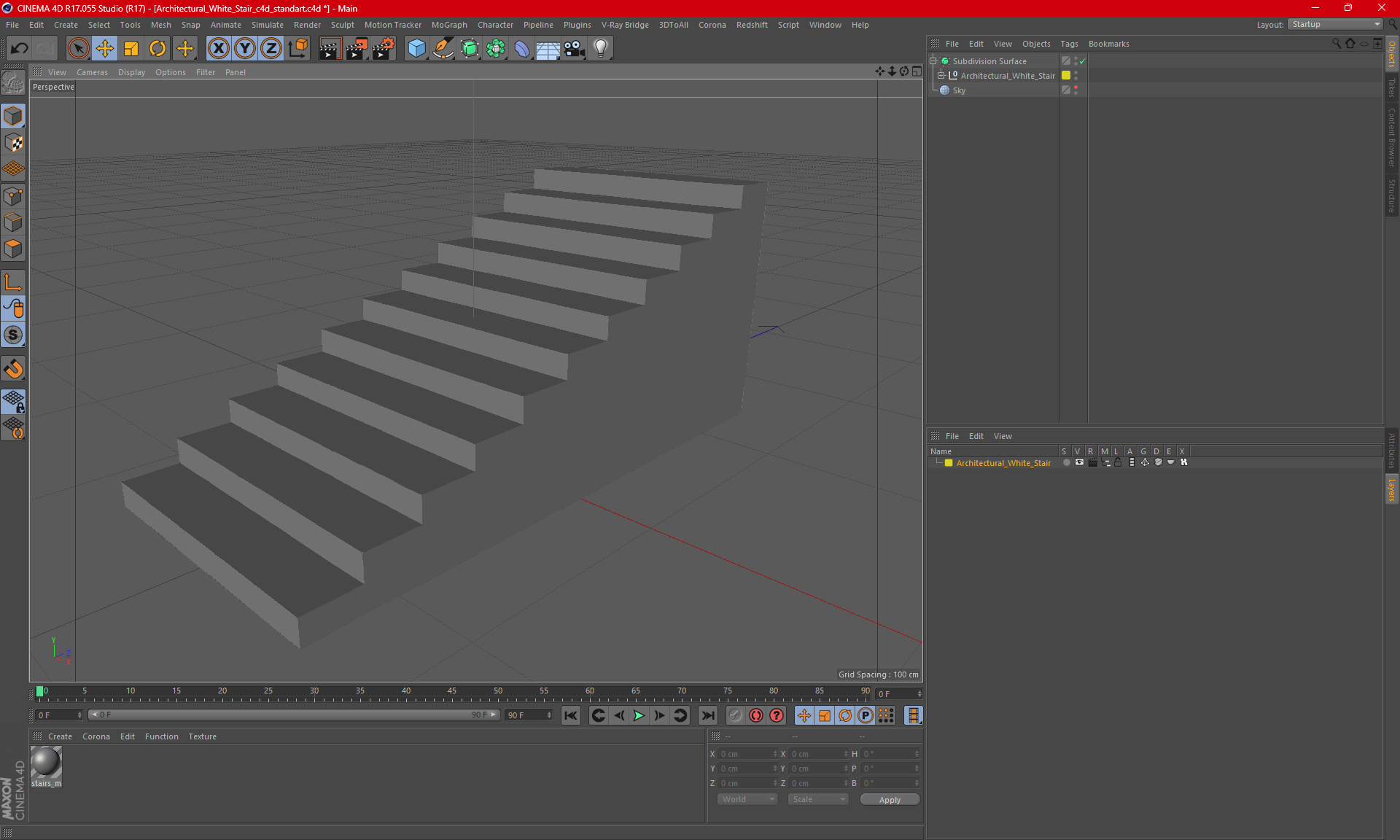This screenshot has height=840, width=1400.
Task: Select the stairs_m material thumbnail
Action: [46, 764]
